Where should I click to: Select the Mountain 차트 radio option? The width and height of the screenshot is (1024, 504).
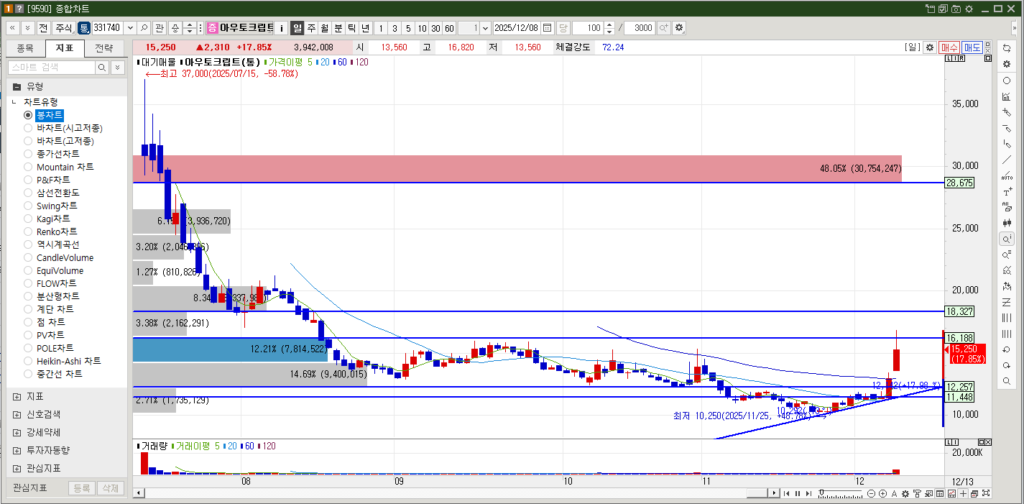click(29, 167)
